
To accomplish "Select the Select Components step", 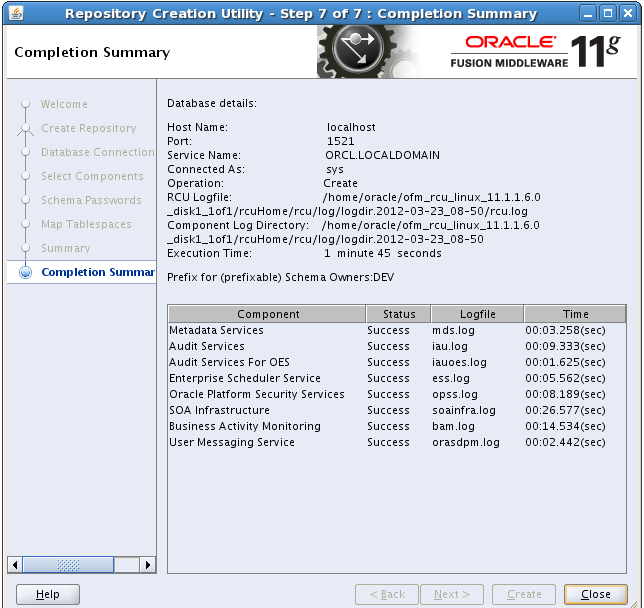I will (x=92, y=176).
